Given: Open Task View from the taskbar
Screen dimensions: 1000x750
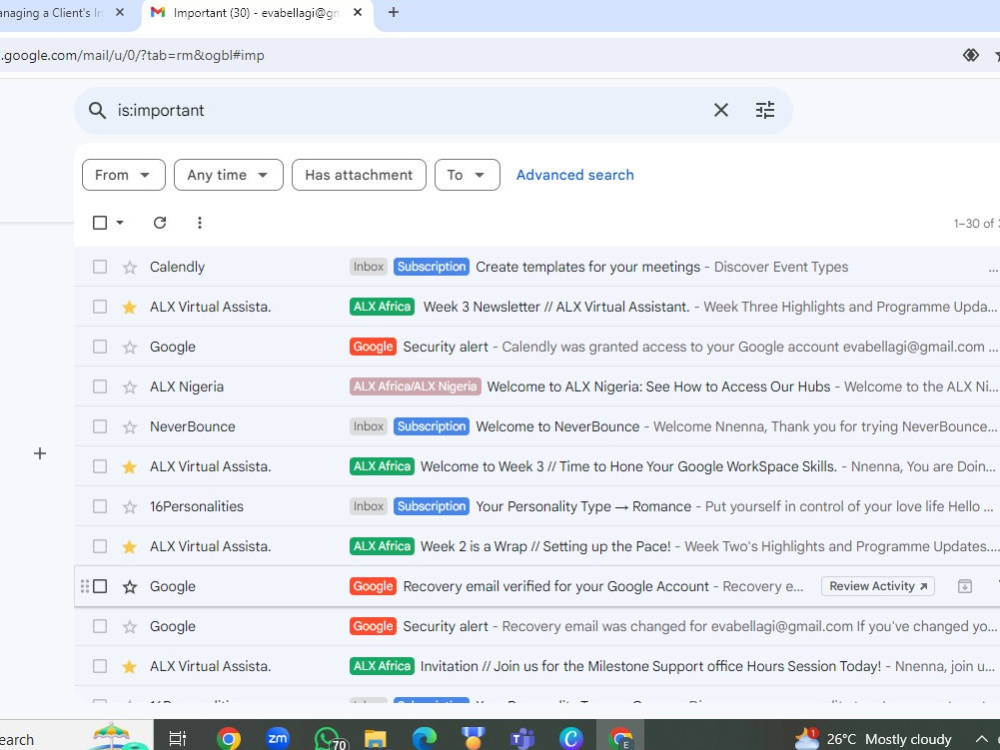Looking at the screenshot, I should [177, 739].
